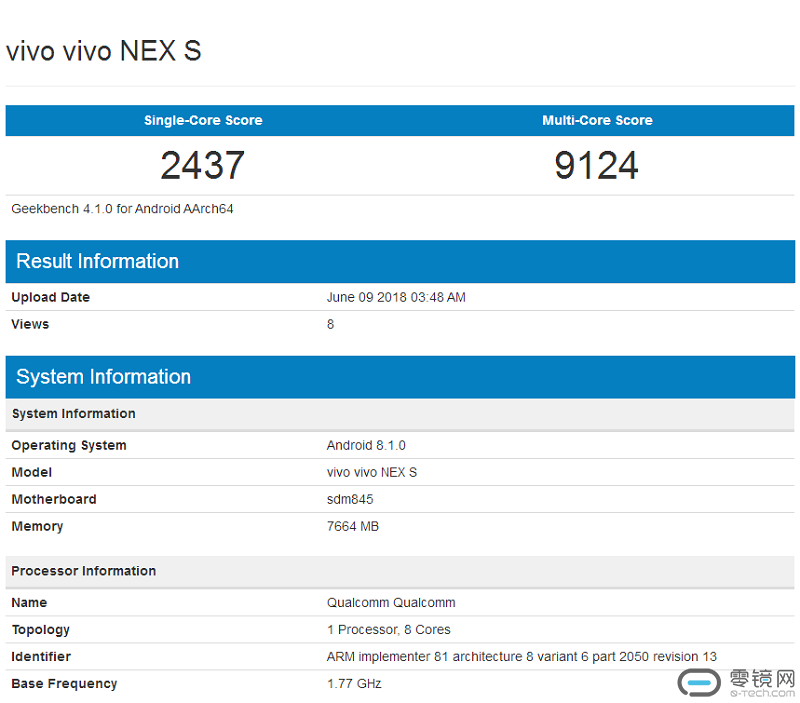This screenshot has height=703, width=800.
Task: Click the multi-core value 9124
Action: (x=596, y=165)
